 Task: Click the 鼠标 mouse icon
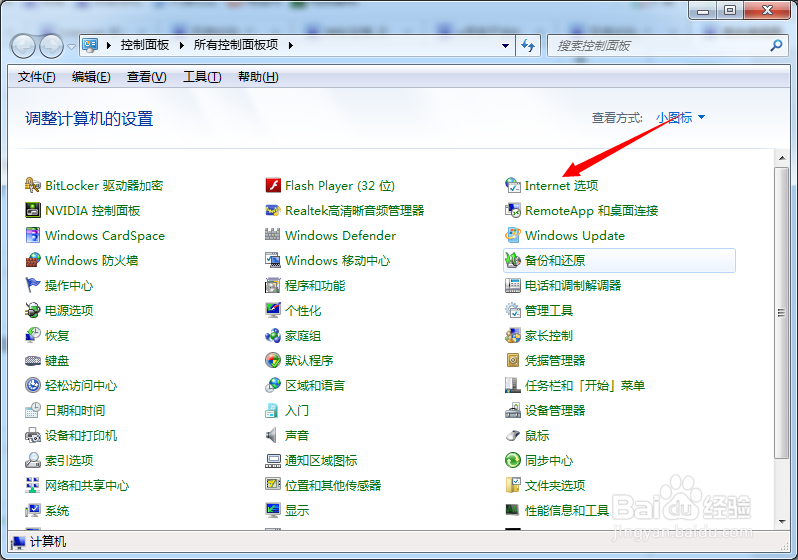coord(512,435)
